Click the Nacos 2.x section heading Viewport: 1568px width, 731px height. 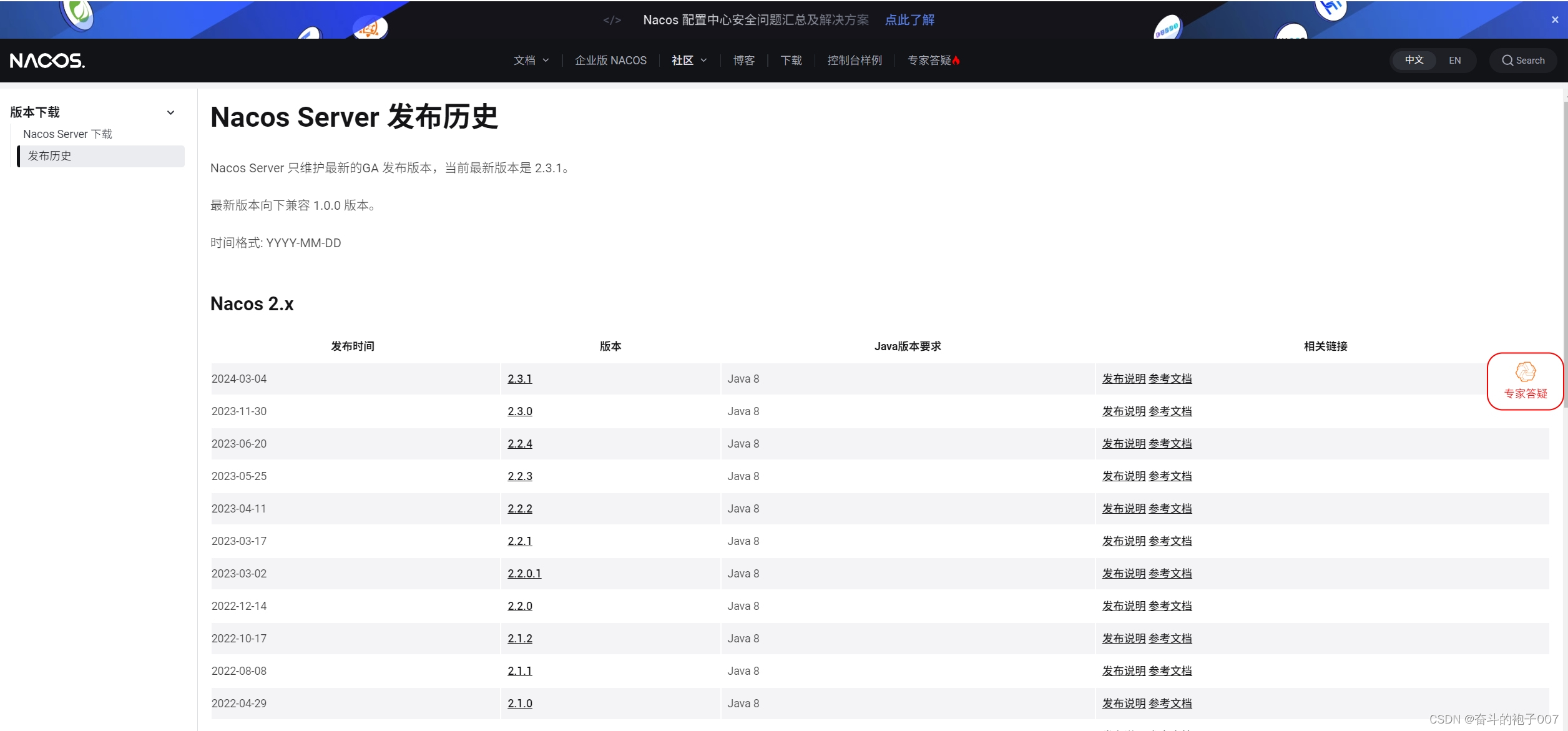coord(252,304)
